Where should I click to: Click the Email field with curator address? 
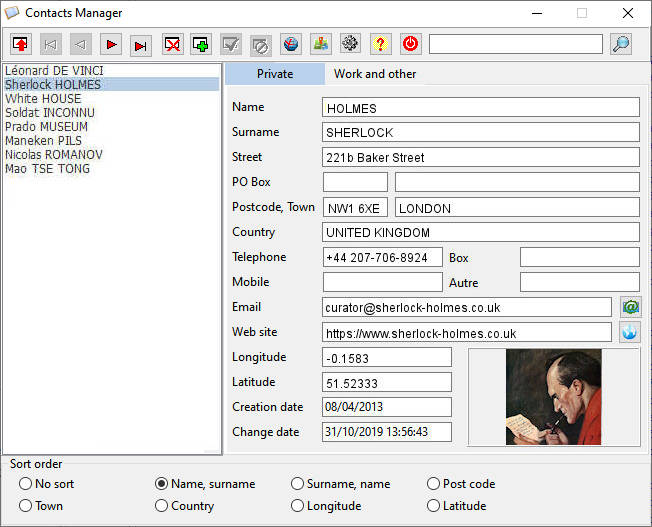(467, 307)
